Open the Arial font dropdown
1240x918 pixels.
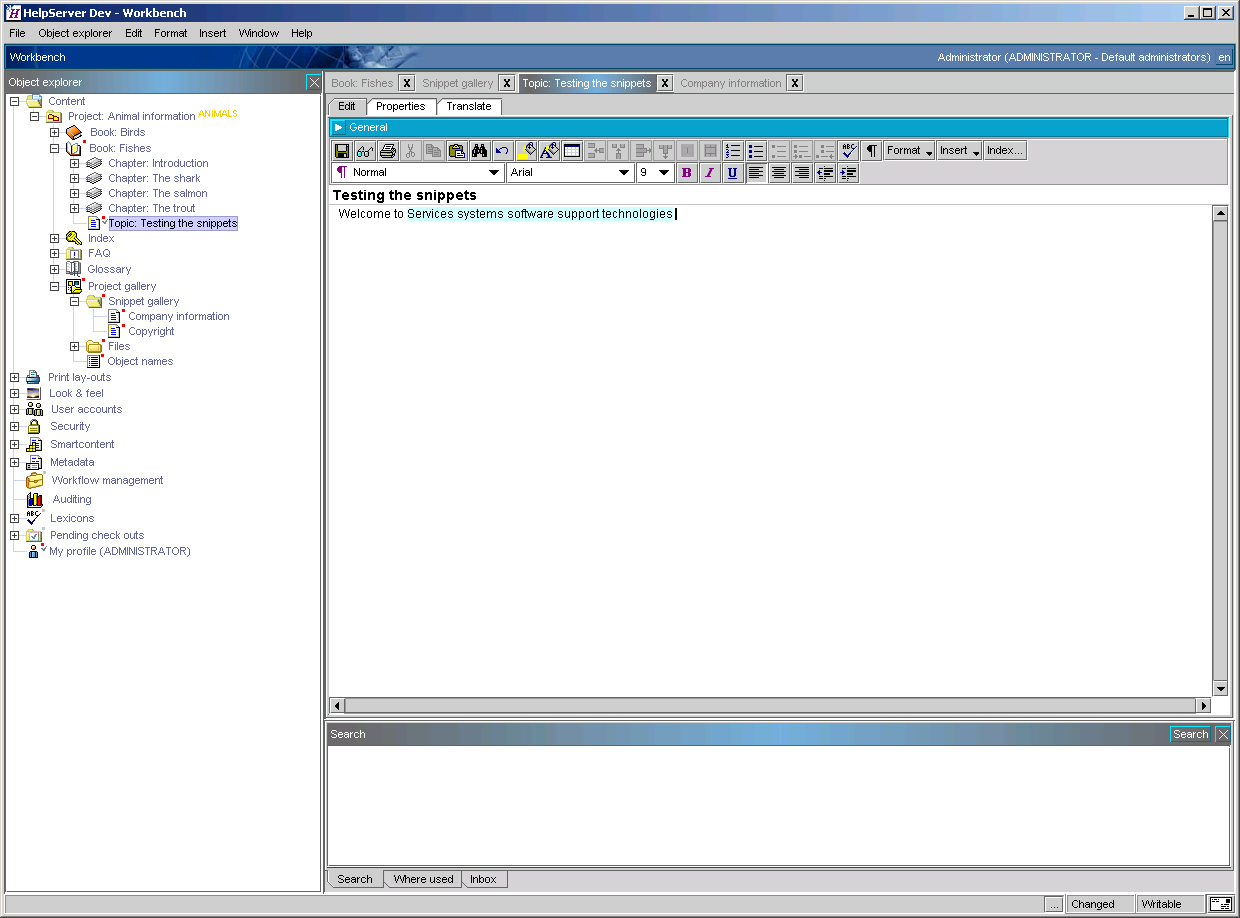571,173
